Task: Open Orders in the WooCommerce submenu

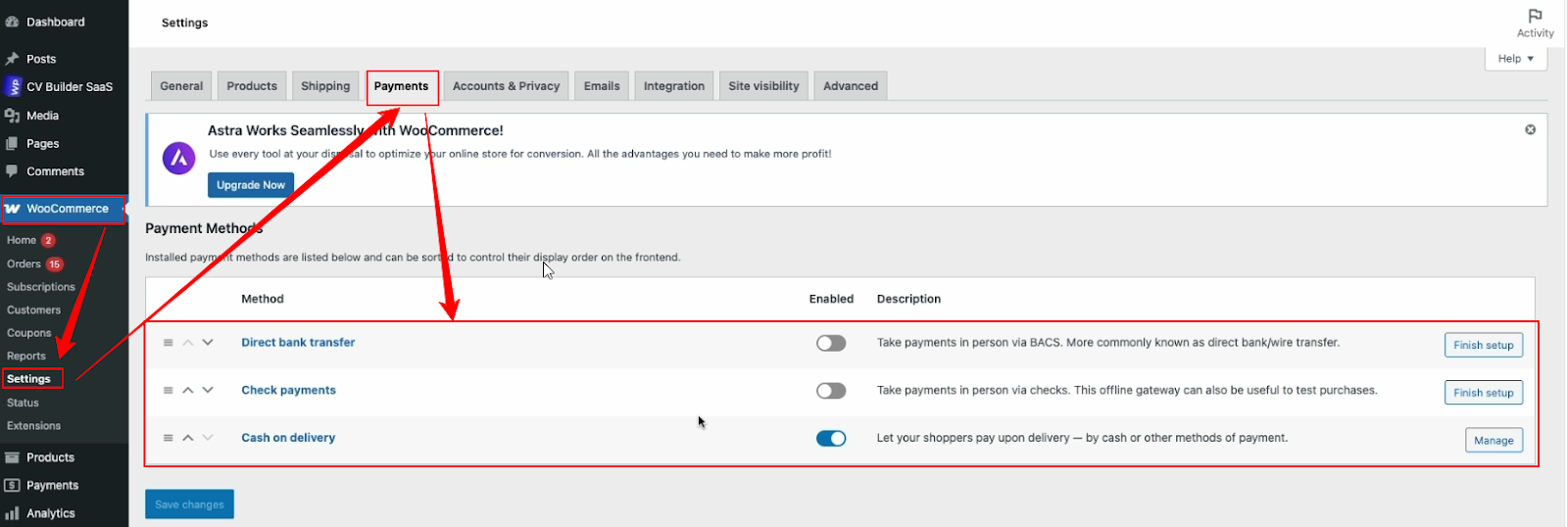Action: [x=24, y=263]
